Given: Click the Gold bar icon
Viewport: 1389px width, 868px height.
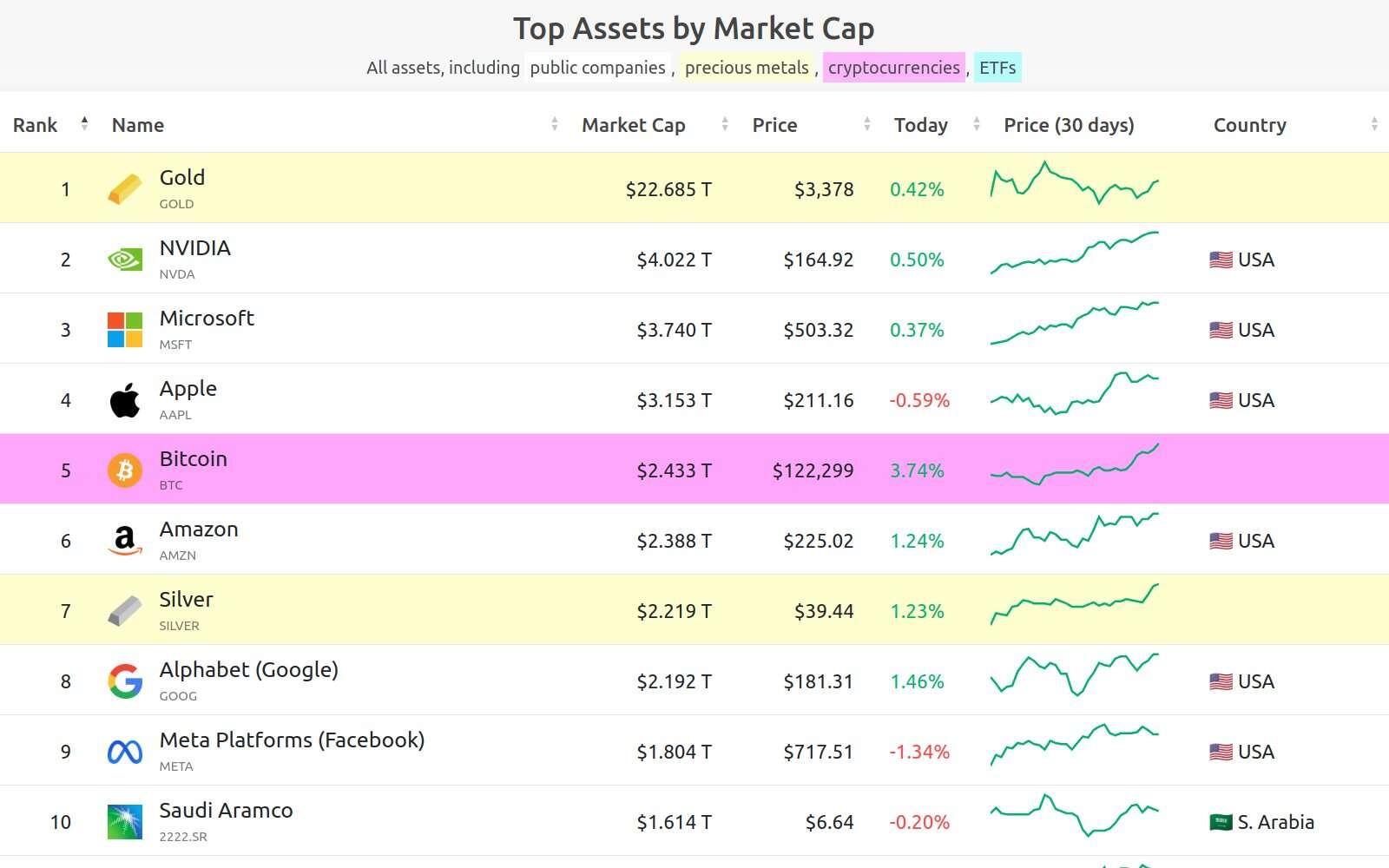Looking at the screenshot, I should pyautogui.click(x=125, y=189).
